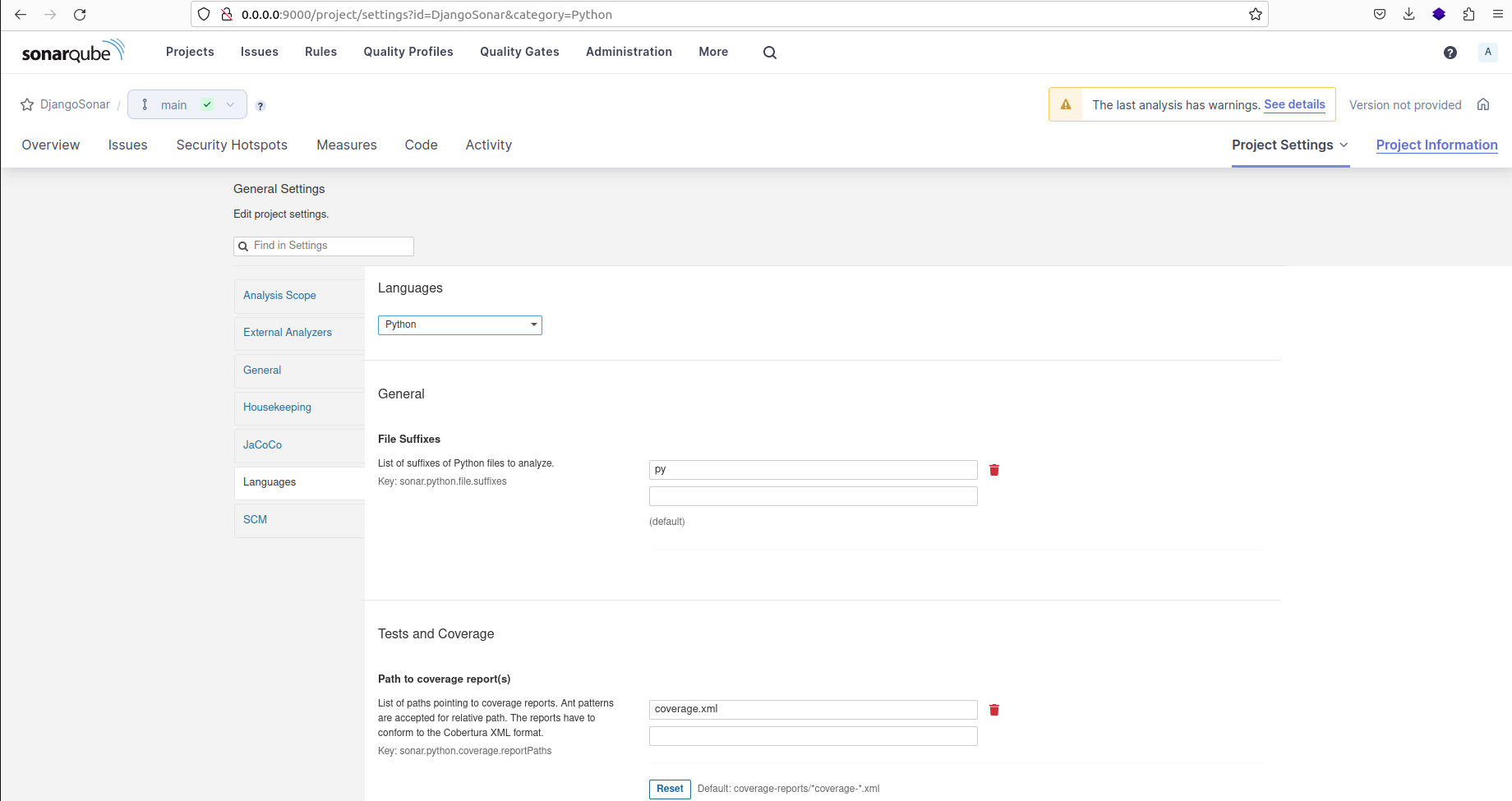Screen dimensions: 1512x801
Task: Click the analysis warning triangle icon
Action: (1066, 104)
